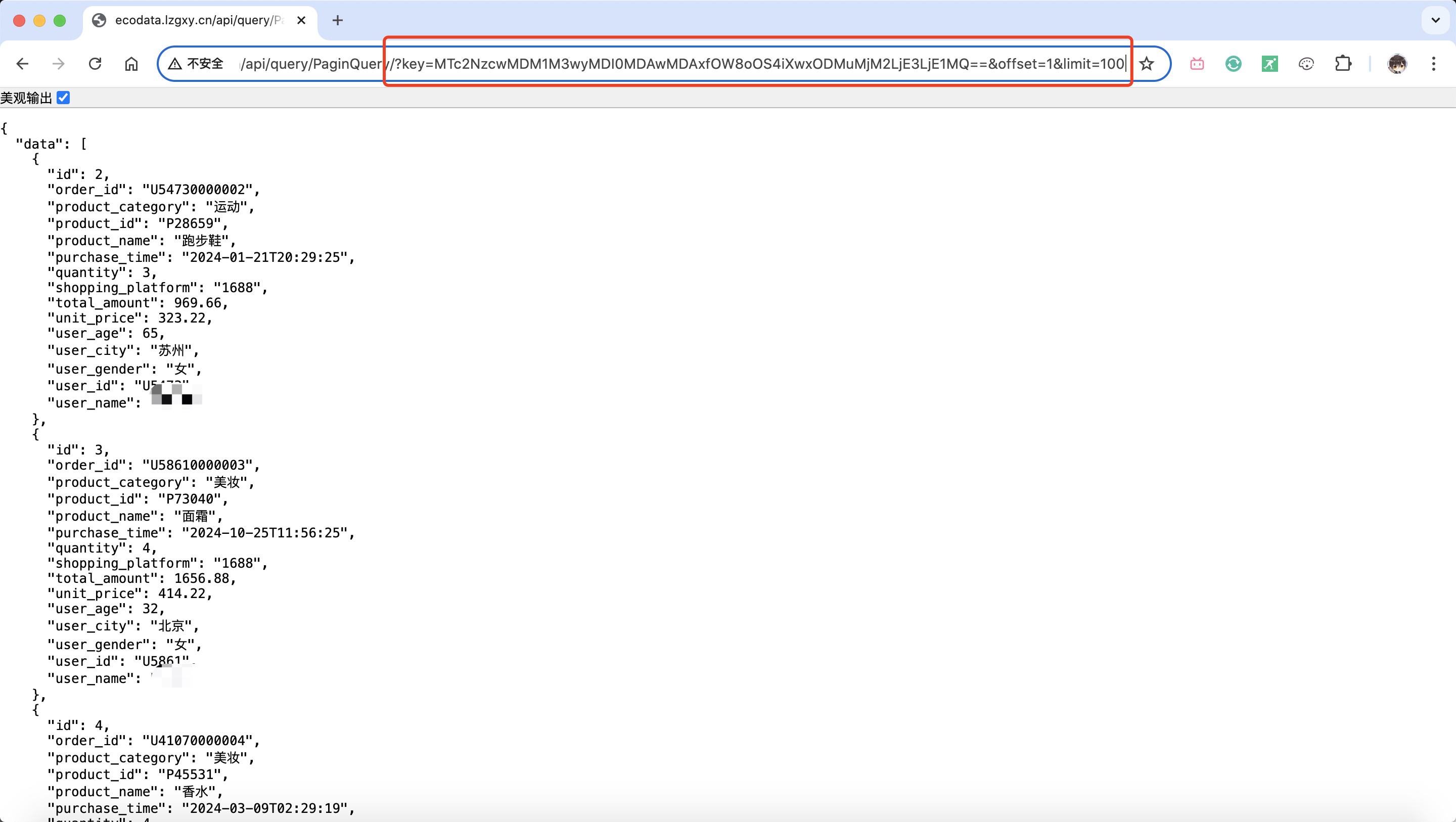The width and height of the screenshot is (1456, 822).
Task: Go to the home page icon
Action: (x=131, y=64)
